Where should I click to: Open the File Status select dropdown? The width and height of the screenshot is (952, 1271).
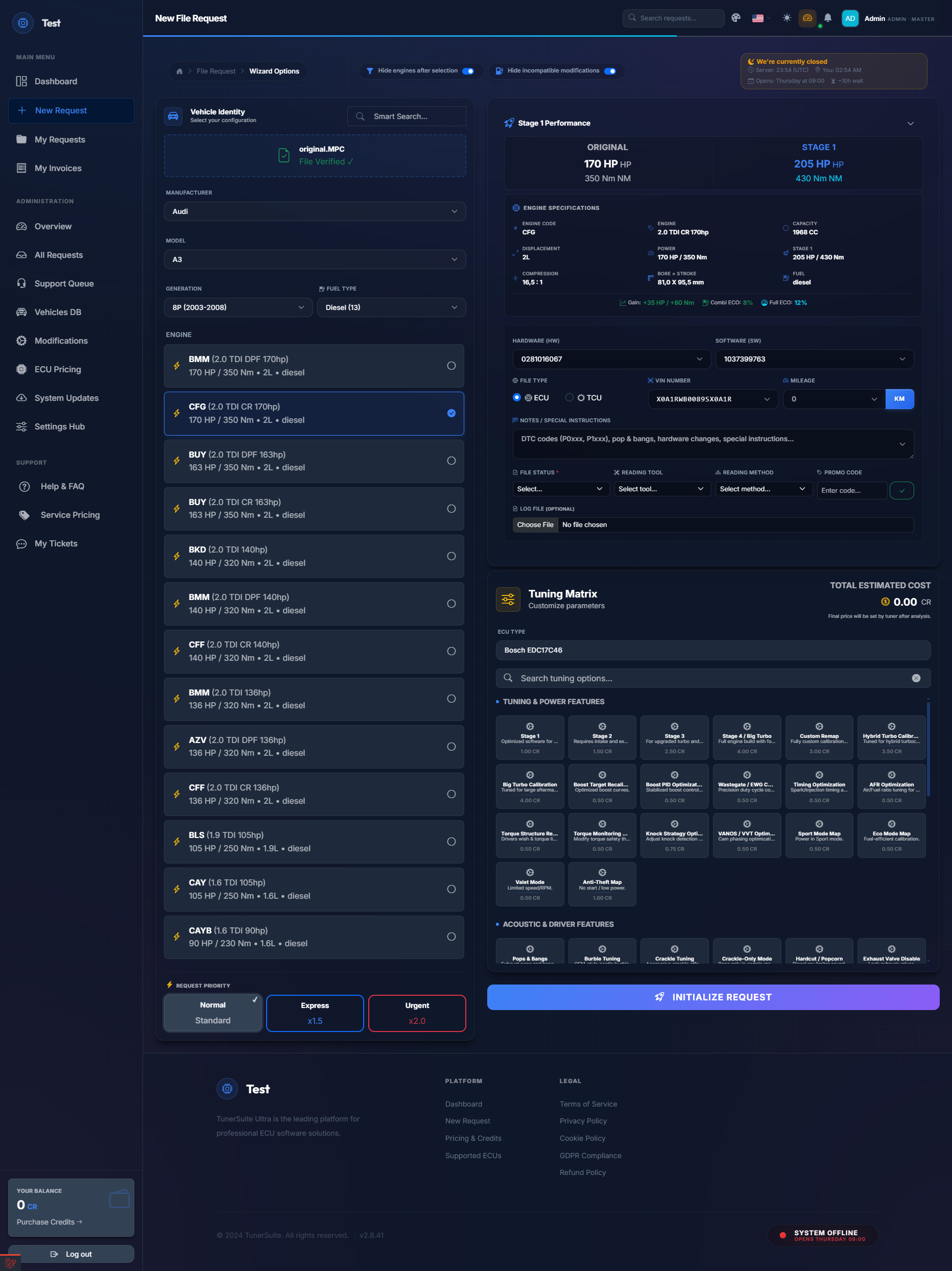tap(560, 489)
